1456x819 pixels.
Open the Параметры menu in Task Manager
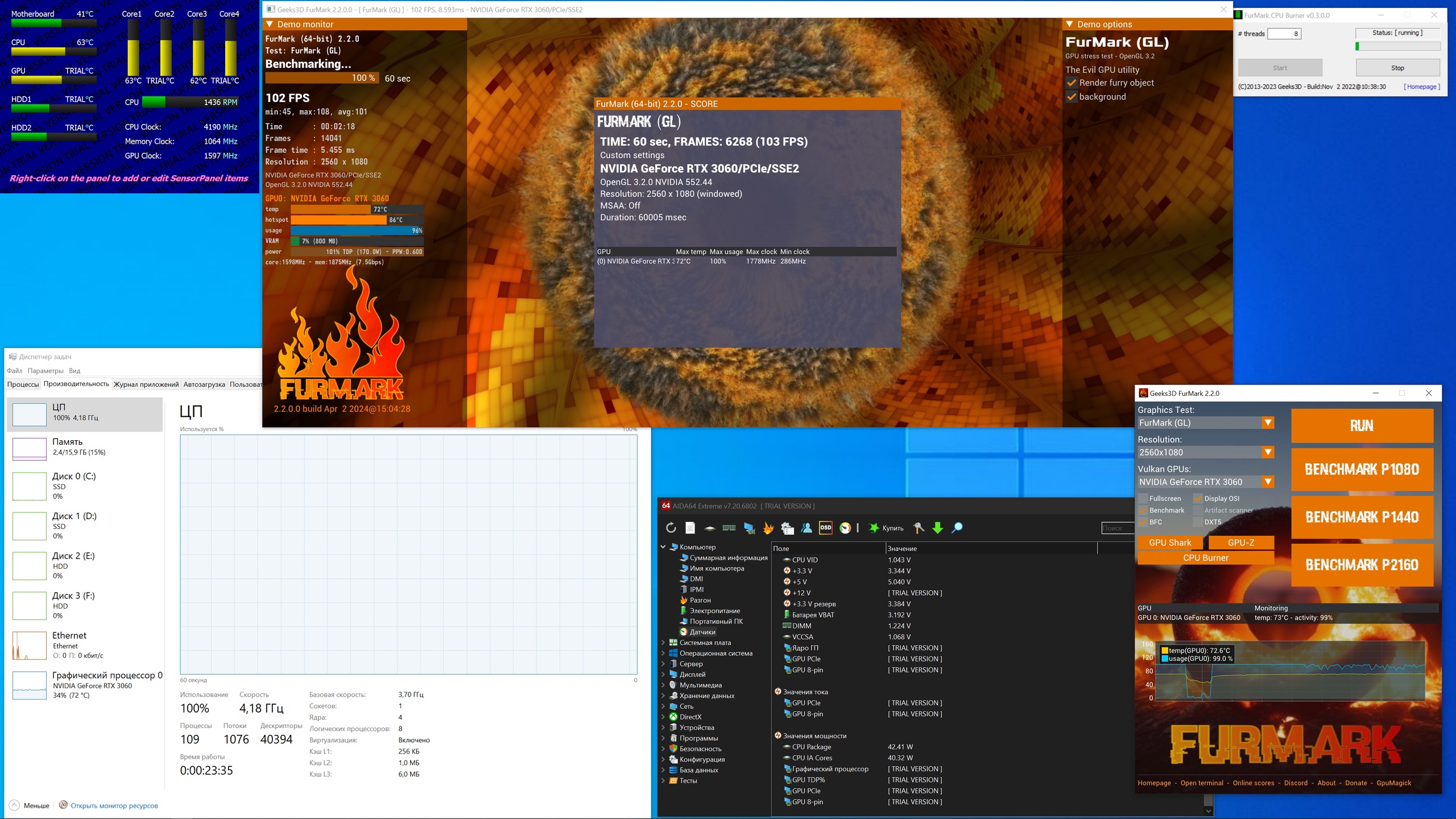click(x=45, y=371)
